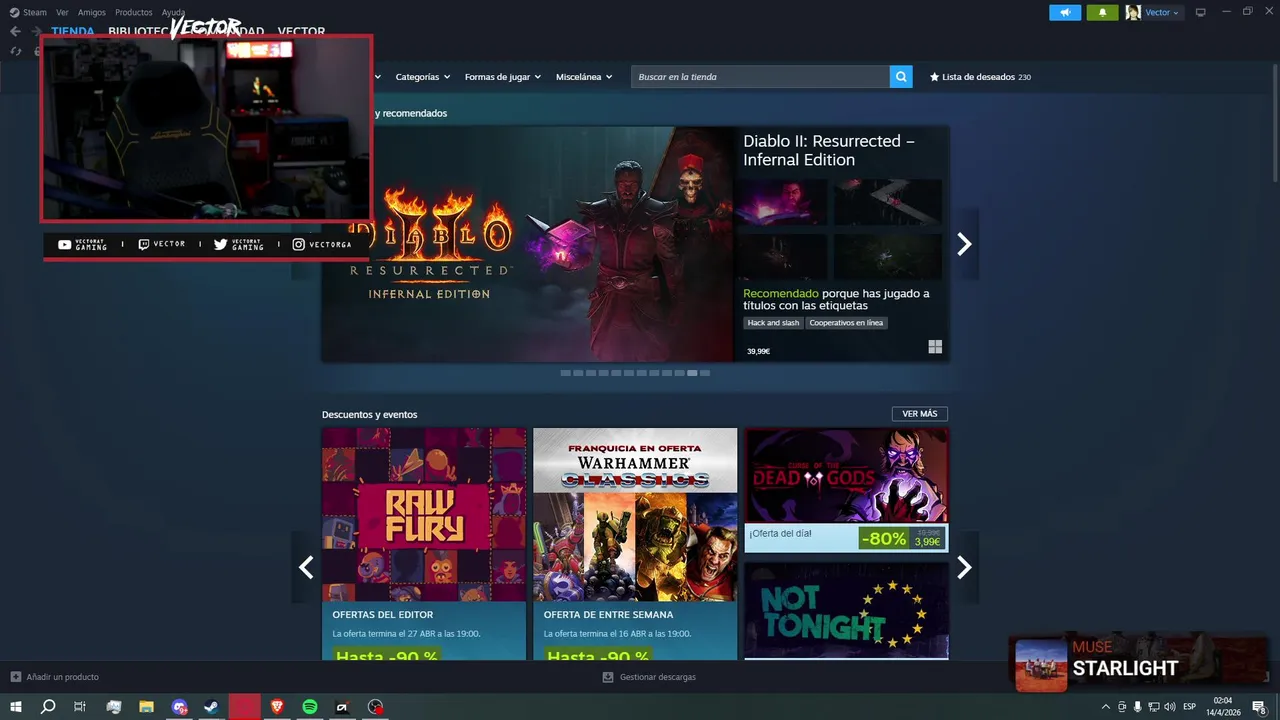Open Brave browser from the taskbar
The height and width of the screenshot is (720, 1280).
(277, 707)
